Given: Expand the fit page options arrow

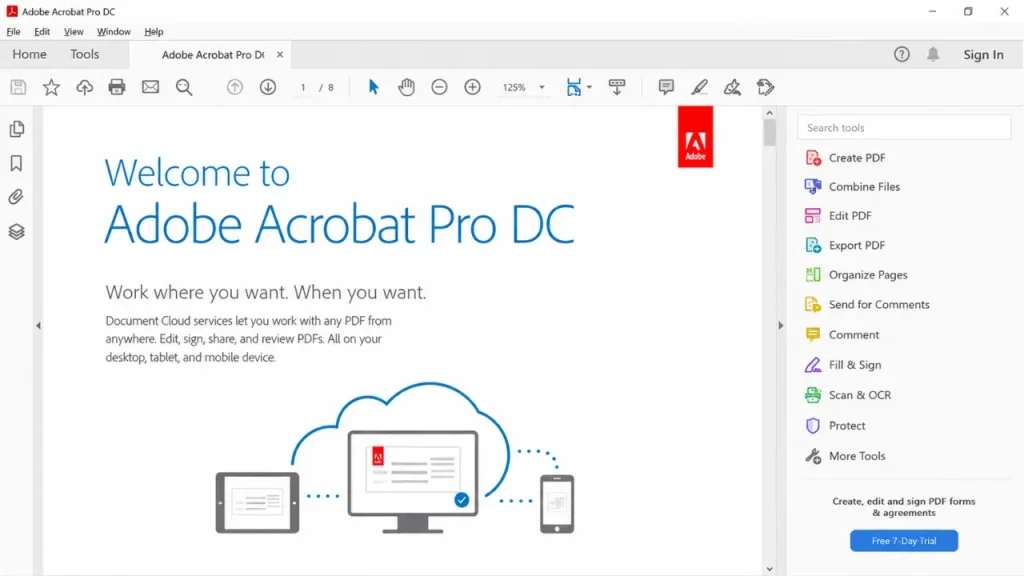Looking at the screenshot, I should point(589,87).
